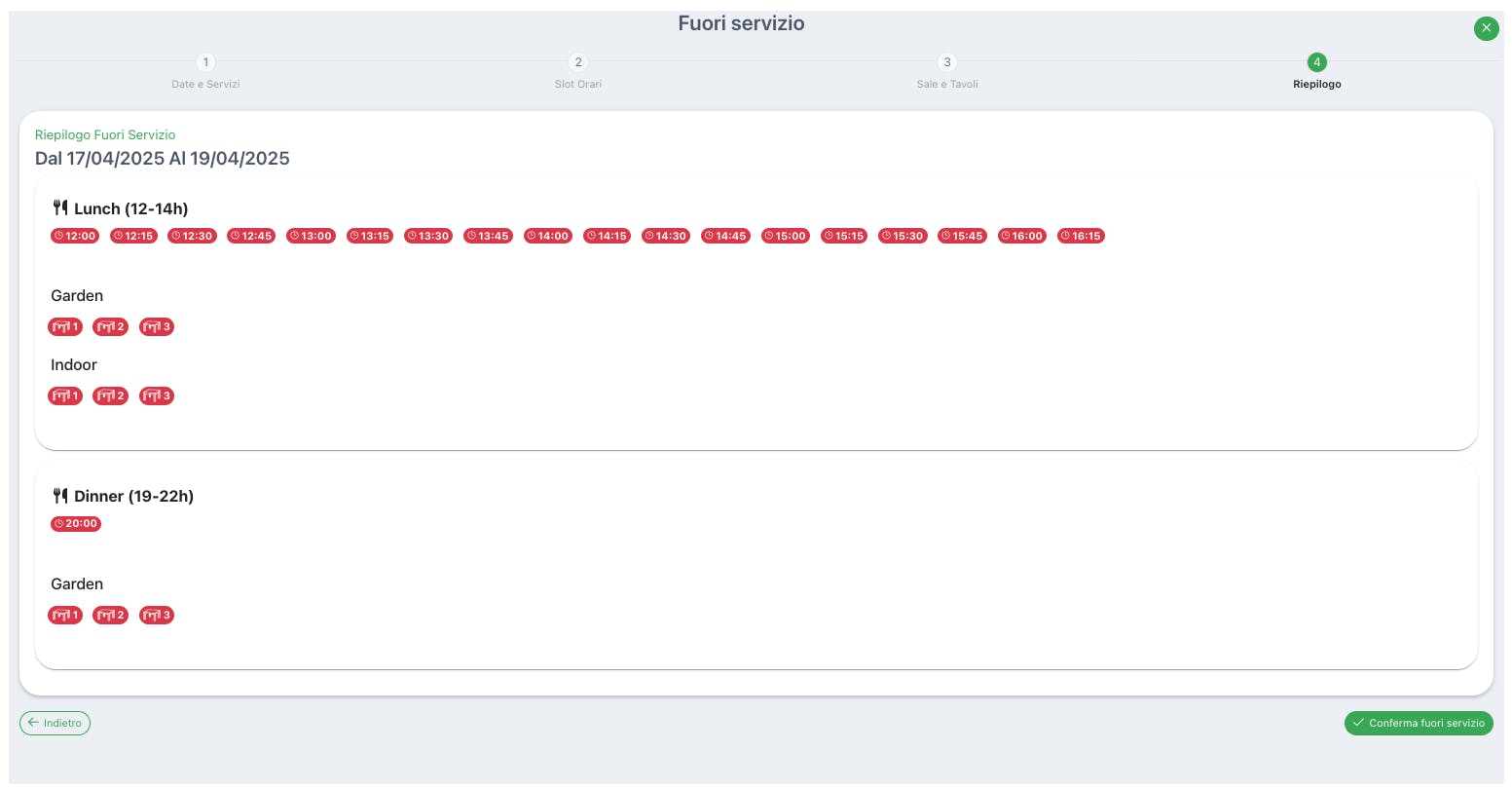This screenshot has width=1512, height=789.
Task: Click table 1 badge under Lunch Garden
Action: click(65, 326)
